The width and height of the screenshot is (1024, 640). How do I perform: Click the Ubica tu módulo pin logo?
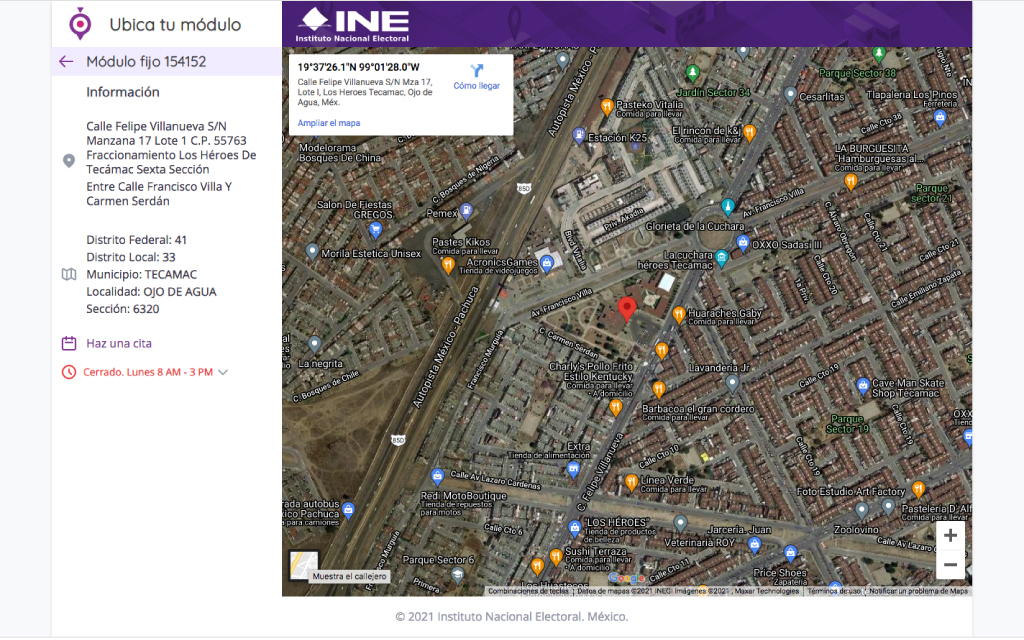pyautogui.click(x=80, y=24)
